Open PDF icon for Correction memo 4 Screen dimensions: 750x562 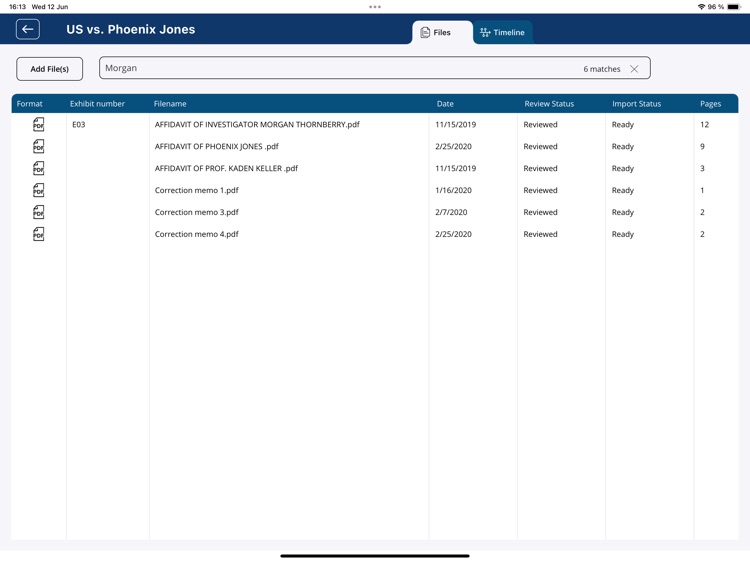38,234
